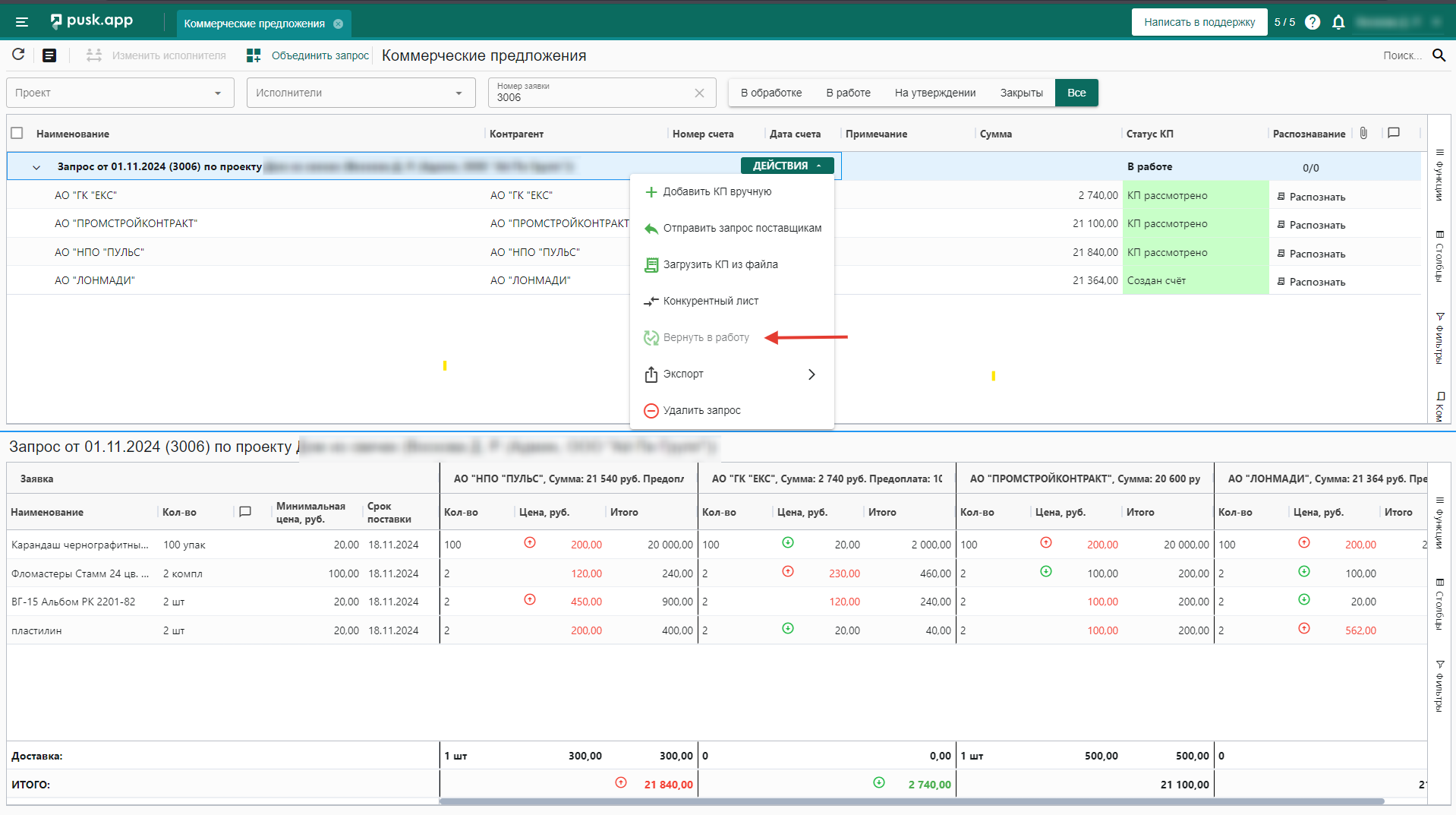
Task: Select the Закрыты filter tab
Action: [x=1021, y=93]
